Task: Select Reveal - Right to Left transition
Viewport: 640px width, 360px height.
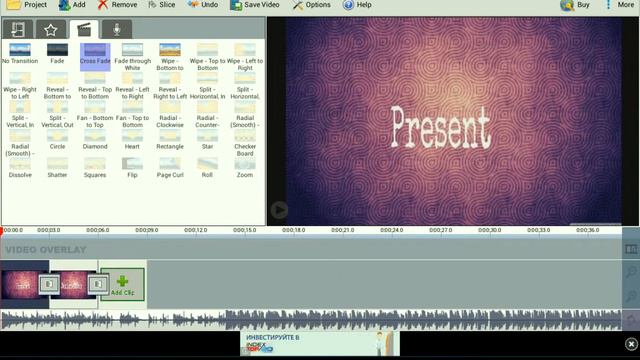Action: tap(170, 86)
